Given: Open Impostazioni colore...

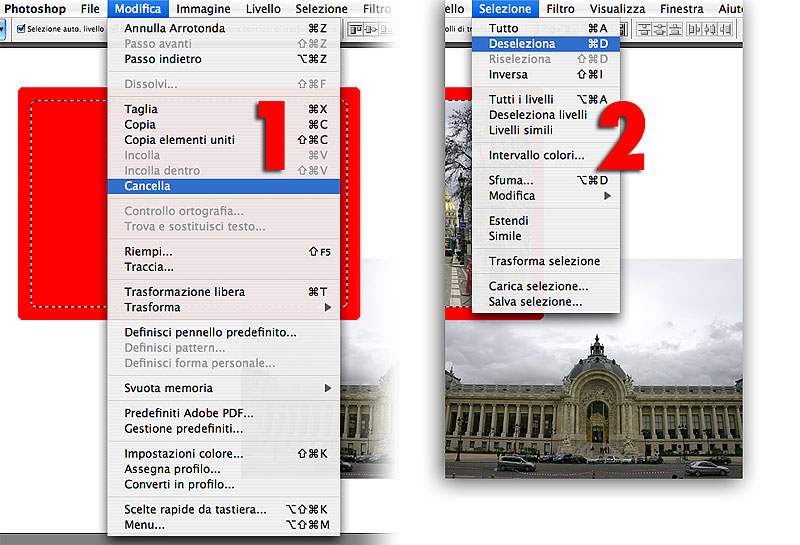Looking at the screenshot, I should (223, 454).
